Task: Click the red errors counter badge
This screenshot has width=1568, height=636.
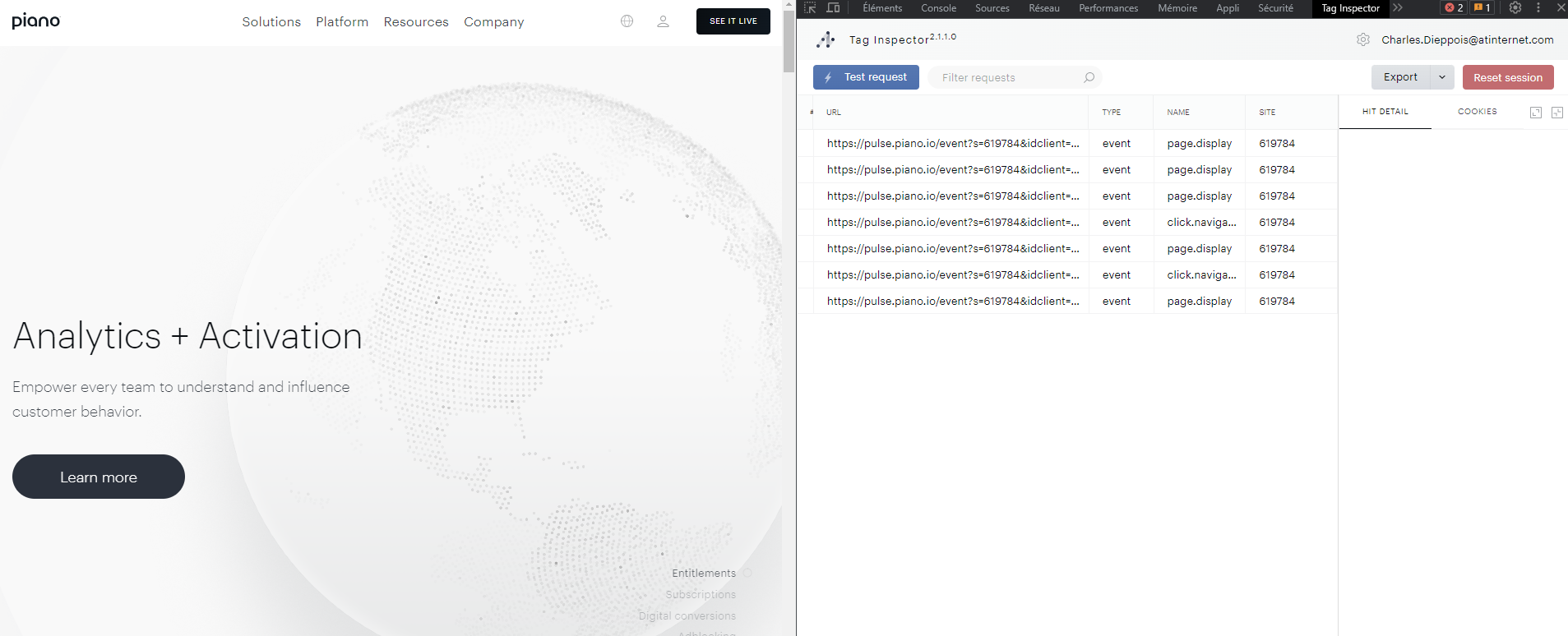Action: [1454, 8]
